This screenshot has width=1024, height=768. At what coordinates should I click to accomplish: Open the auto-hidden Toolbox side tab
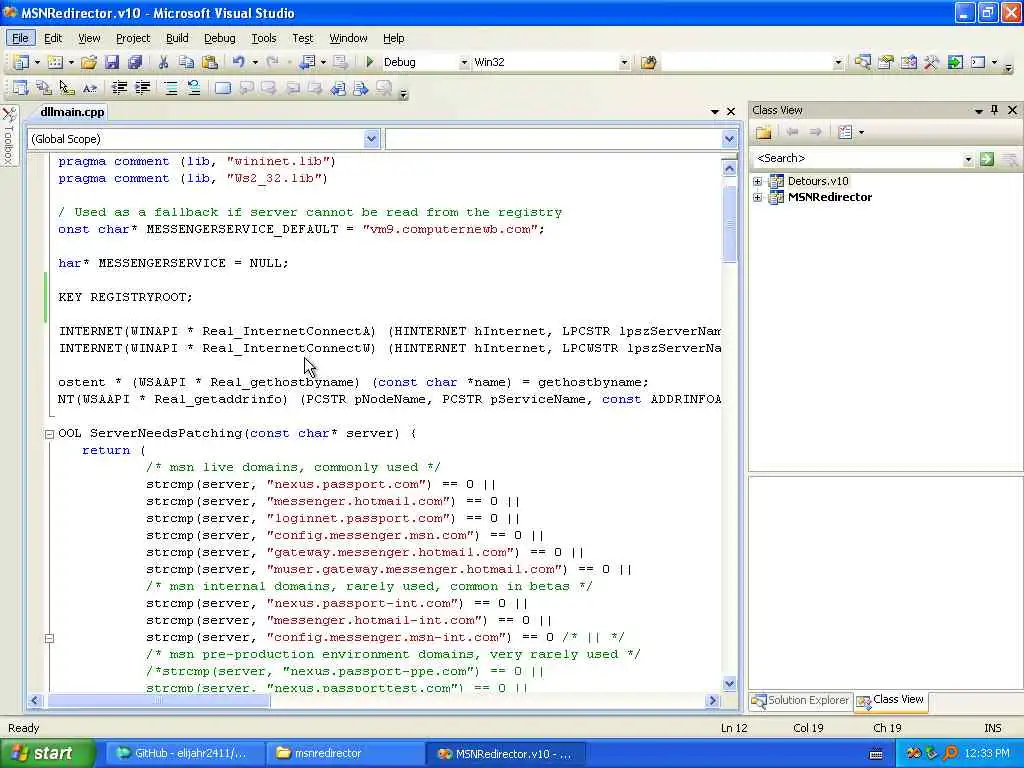point(9,136)
